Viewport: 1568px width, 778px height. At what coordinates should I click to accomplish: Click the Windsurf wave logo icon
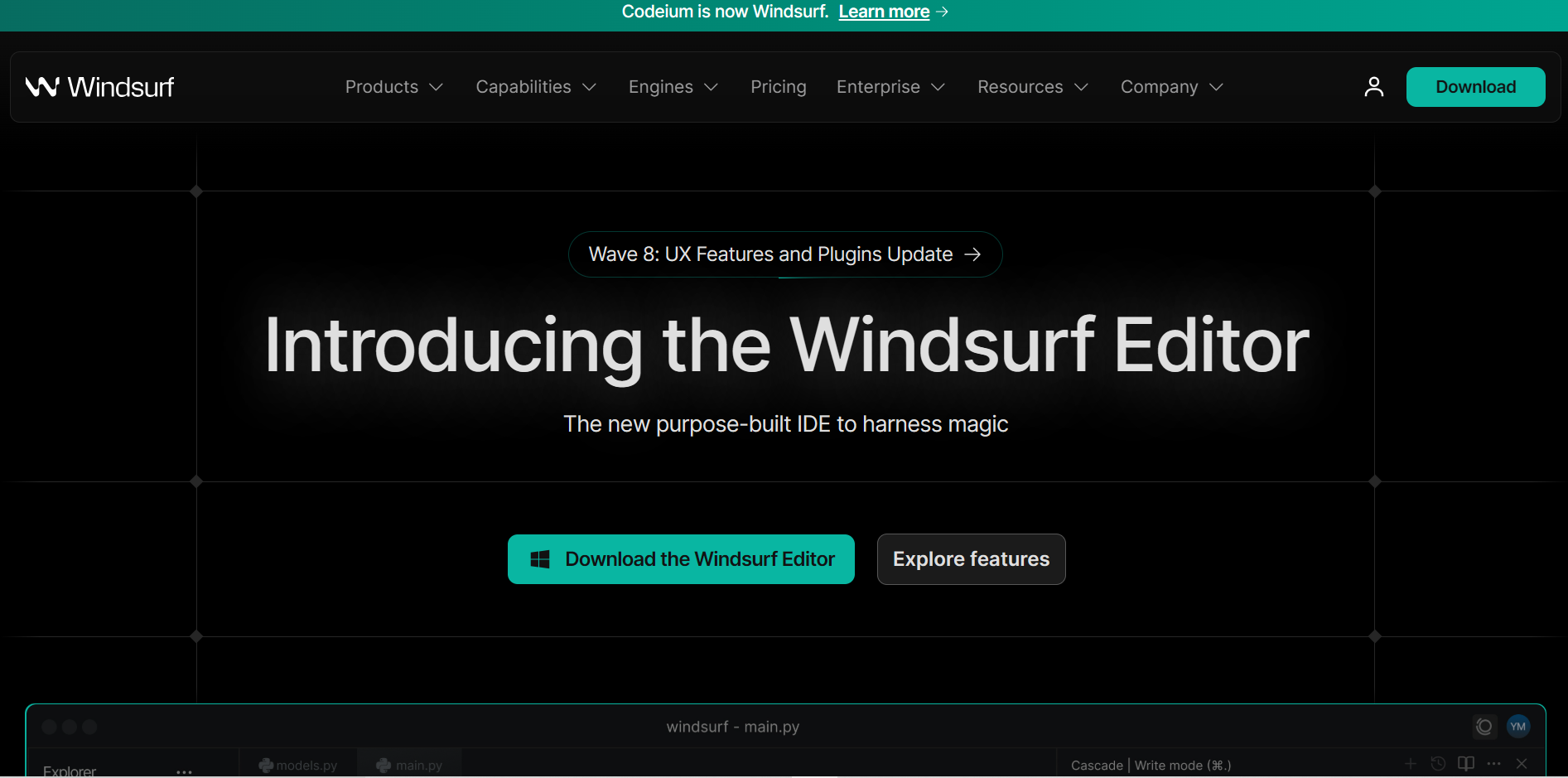pyautogui.click(x=42, y=87)
